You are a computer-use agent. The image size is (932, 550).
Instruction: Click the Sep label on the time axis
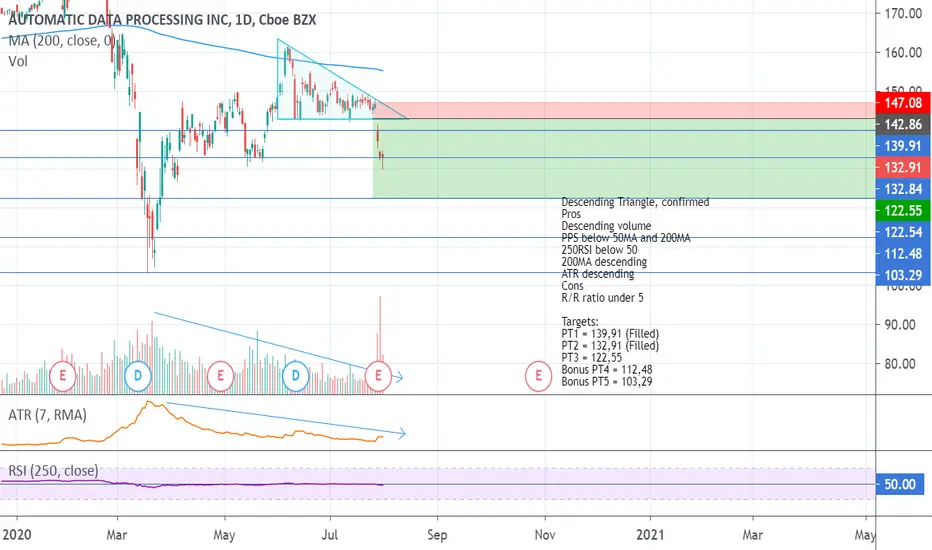[x=437, y=535]
